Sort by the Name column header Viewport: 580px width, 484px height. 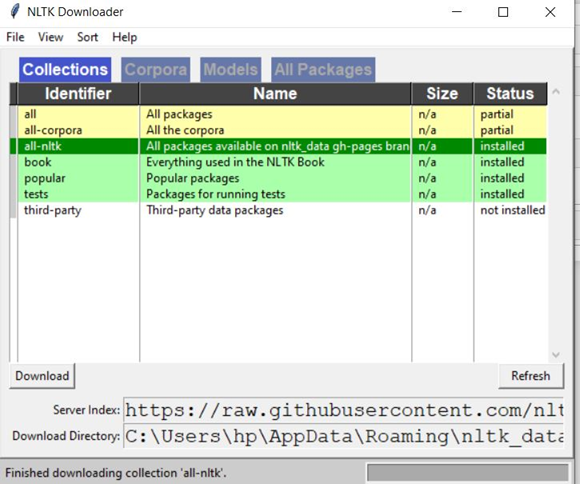(275, 94)
